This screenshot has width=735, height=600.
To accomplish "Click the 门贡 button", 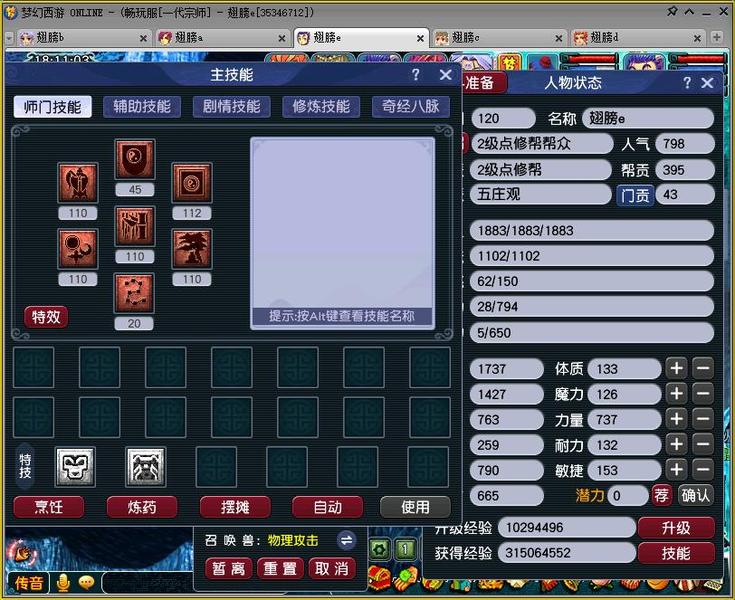I will coord(635,195).
